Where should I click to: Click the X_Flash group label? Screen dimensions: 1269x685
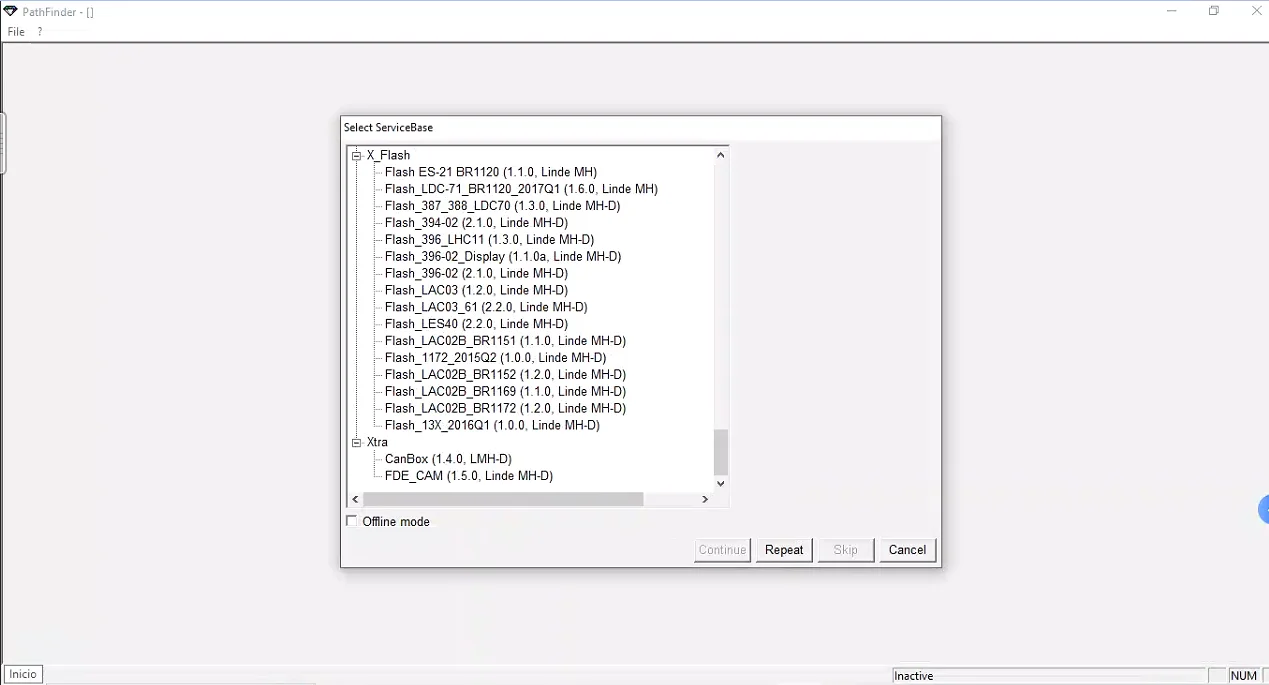388,156
